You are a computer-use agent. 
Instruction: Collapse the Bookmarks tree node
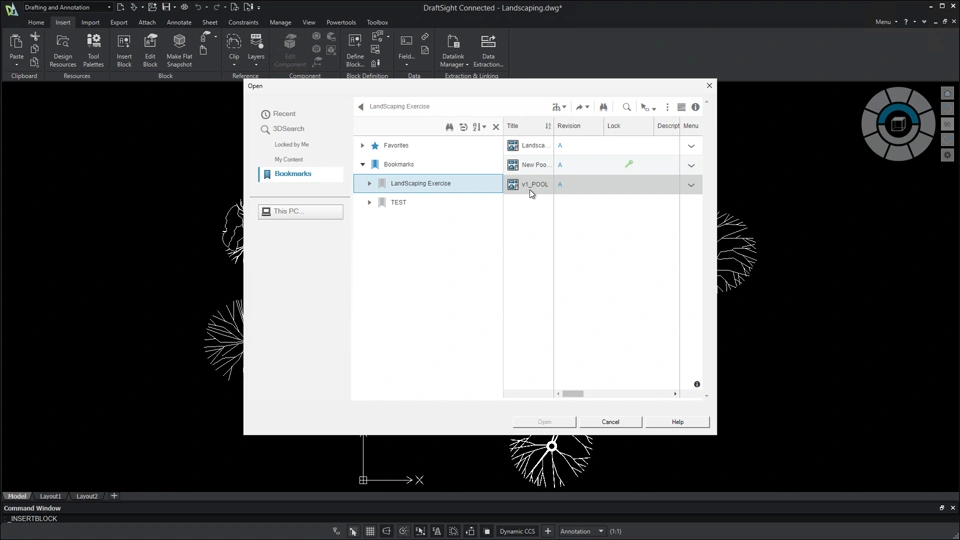[362, 165]
